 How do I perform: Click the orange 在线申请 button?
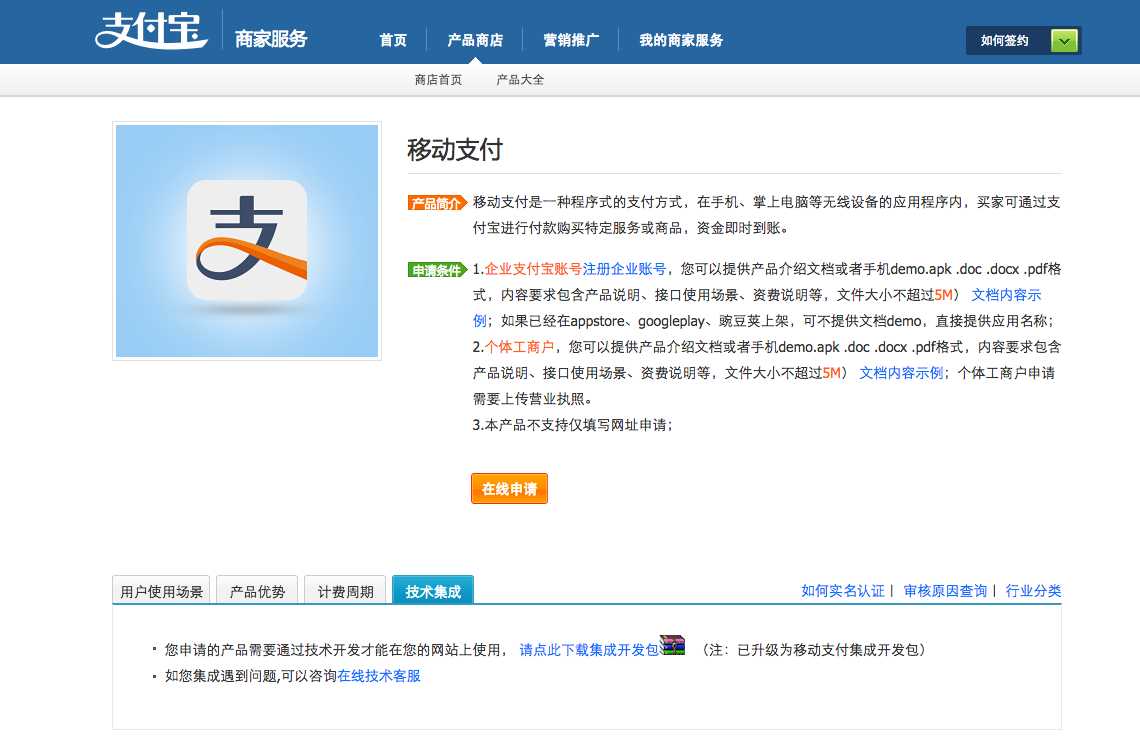tap(509, 488)
